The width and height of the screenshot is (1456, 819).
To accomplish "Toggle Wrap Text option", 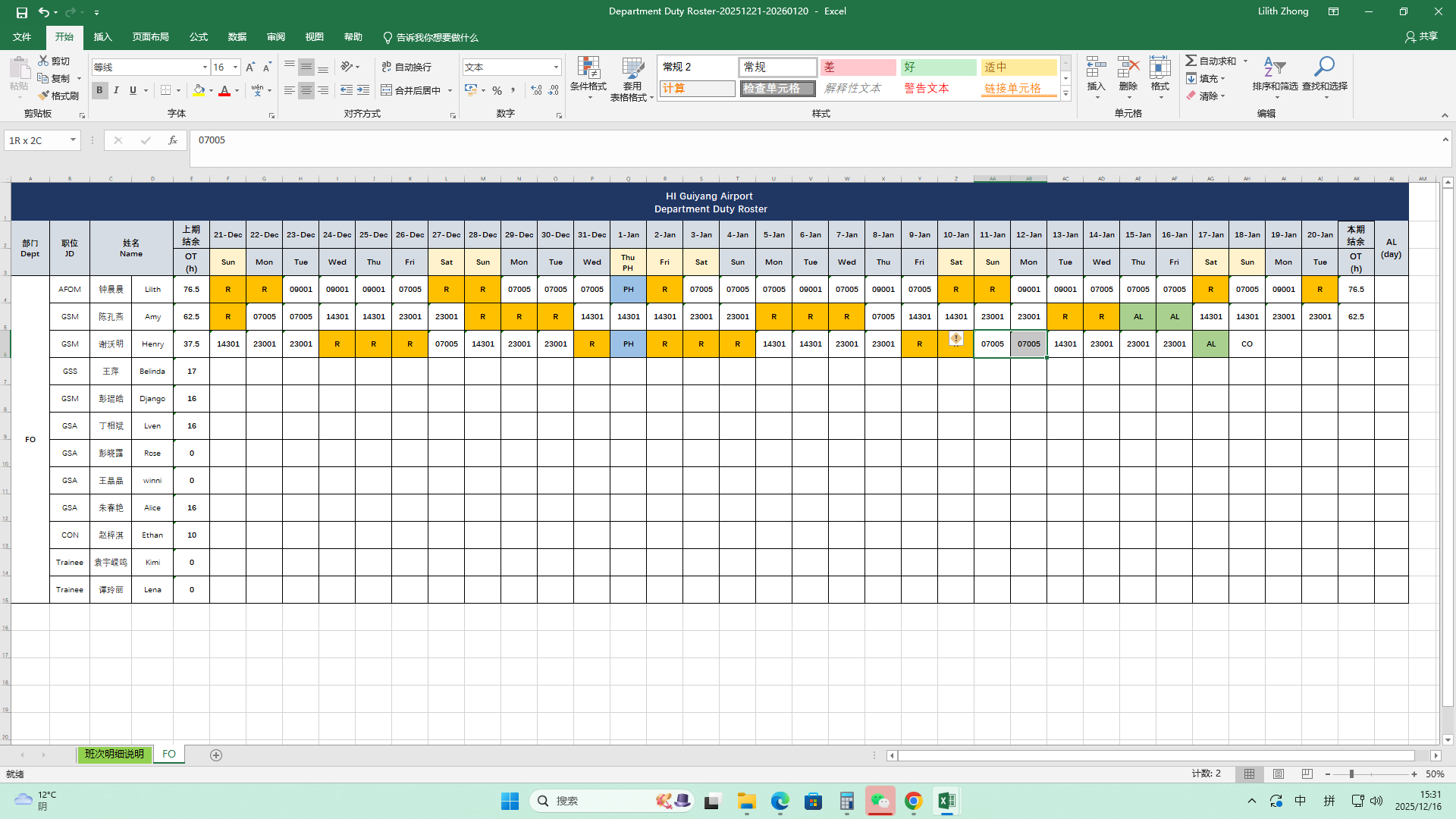I will click(x=406, y=67).
